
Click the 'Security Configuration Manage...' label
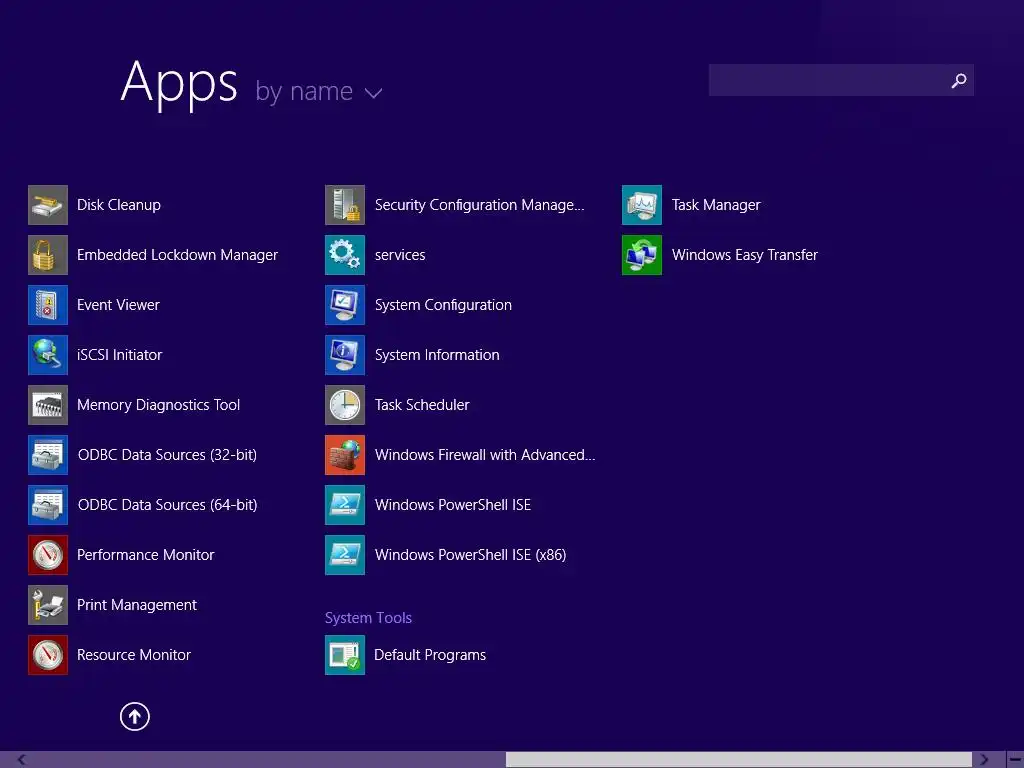[x=479, y=205]
